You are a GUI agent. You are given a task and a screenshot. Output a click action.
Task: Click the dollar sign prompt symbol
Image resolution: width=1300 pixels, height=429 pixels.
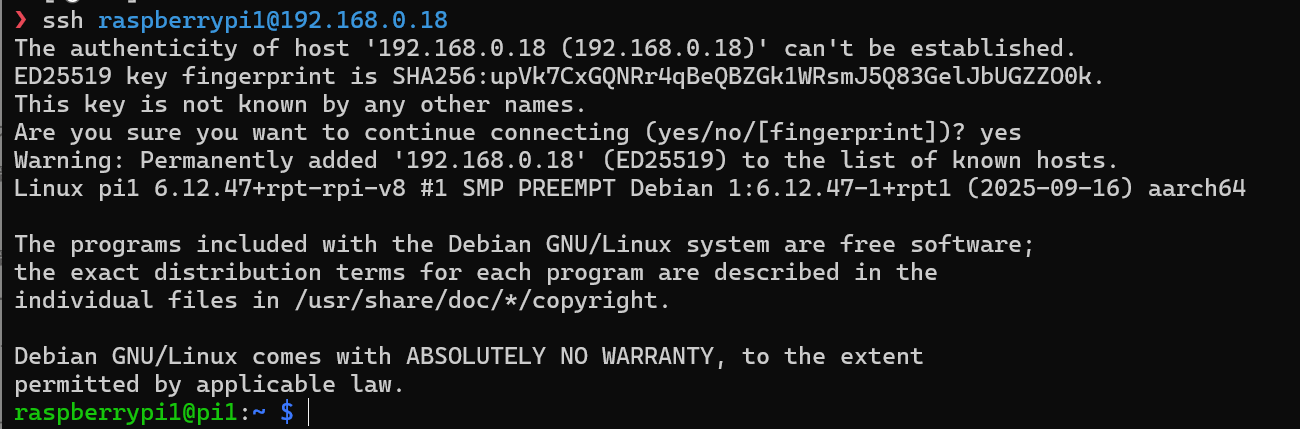[x=287, y=412]
